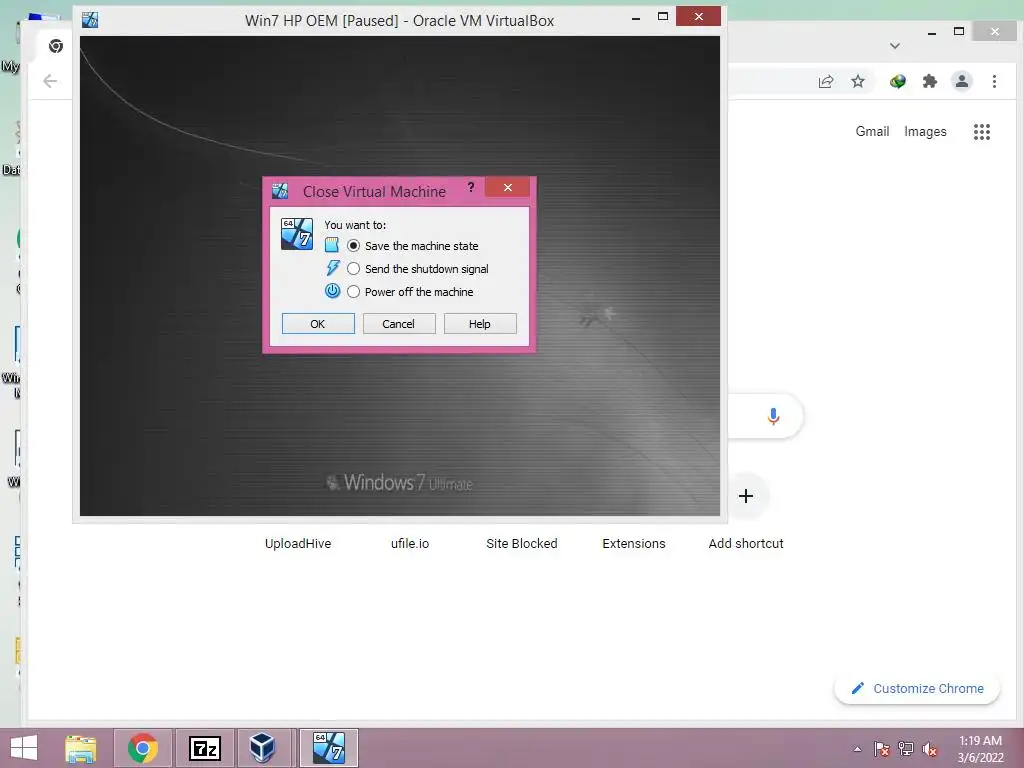Expand Chrome tab search chevron

click(895, 46)
